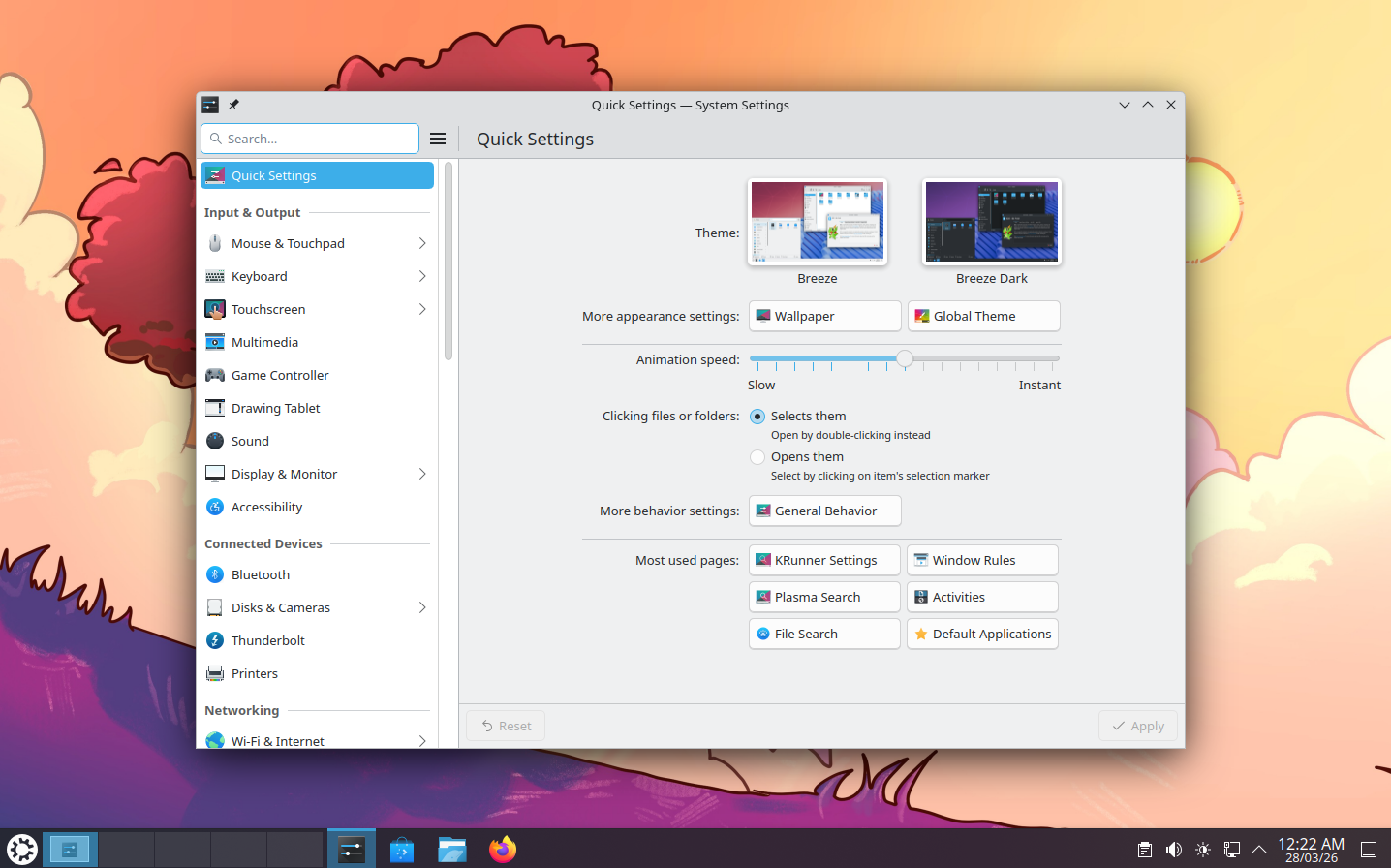Click the pin icon in title bar
Image resolution: width=1391 pixels, height=868 pixels.
click(x=233, y=105)
